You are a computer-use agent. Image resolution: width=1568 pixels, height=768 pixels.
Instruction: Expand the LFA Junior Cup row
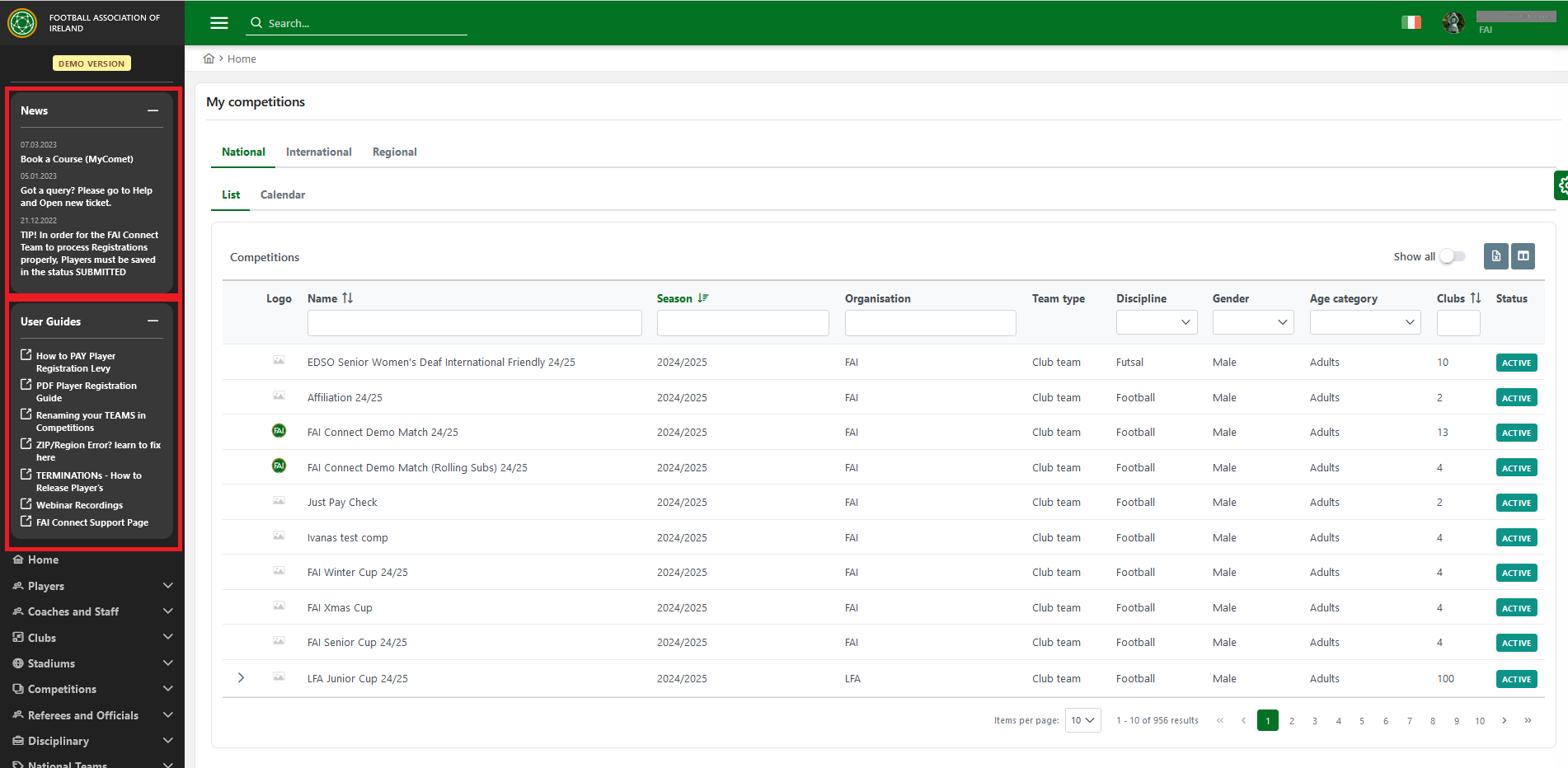tap(241, 678)
